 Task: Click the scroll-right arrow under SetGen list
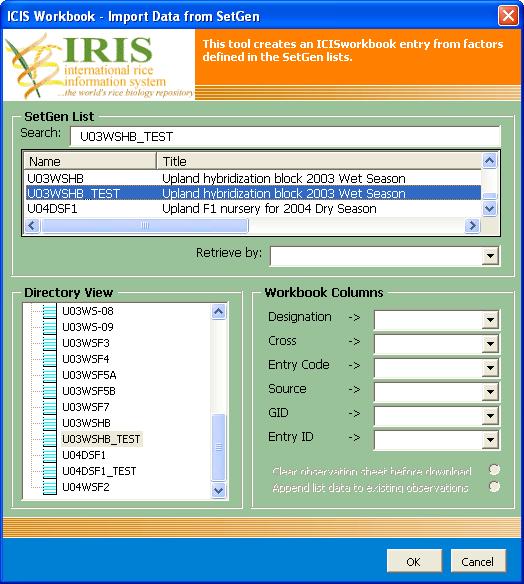pyautogui.click(x=472, y=226)
